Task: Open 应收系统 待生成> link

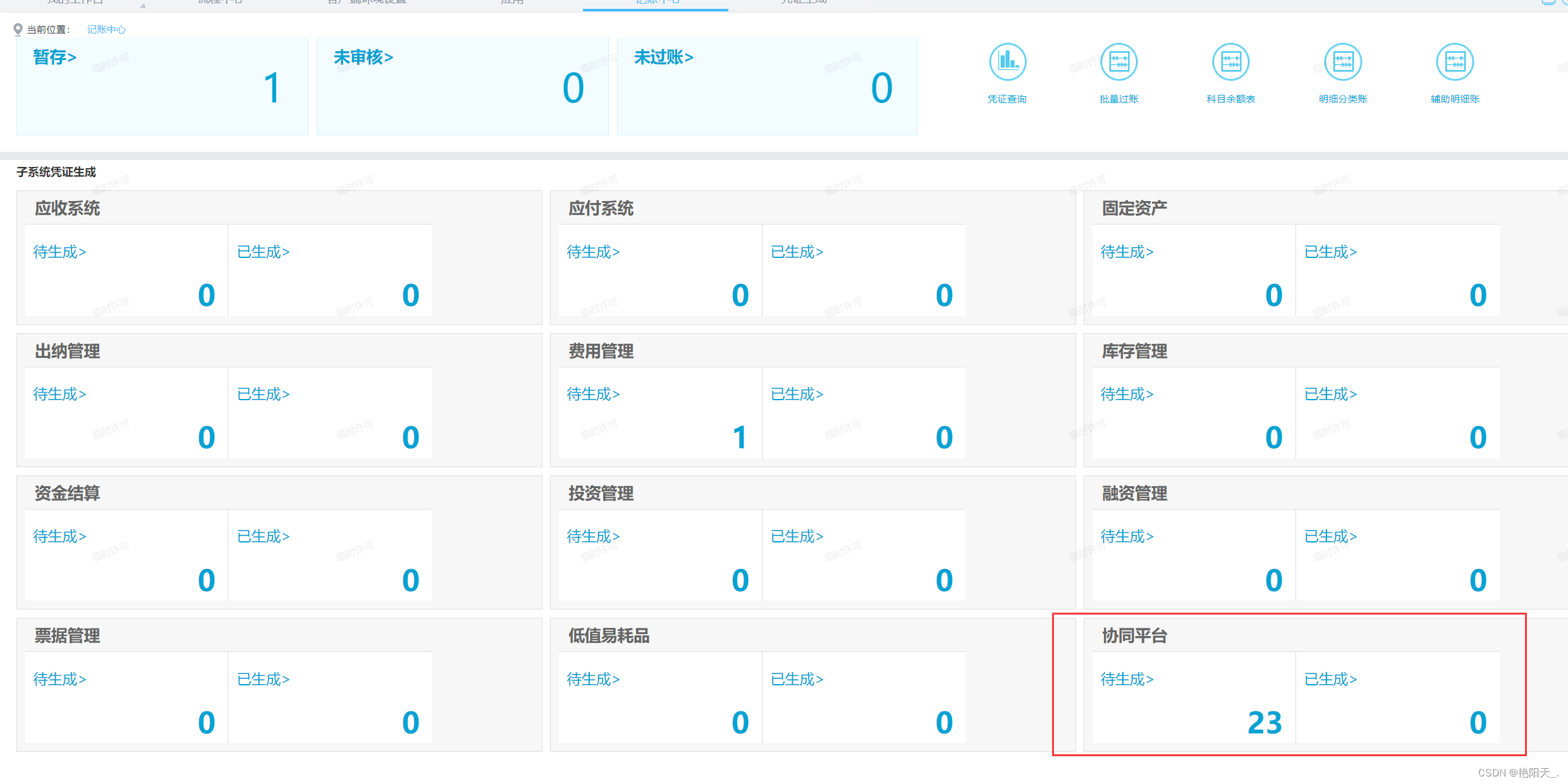Action: (60, 252)
